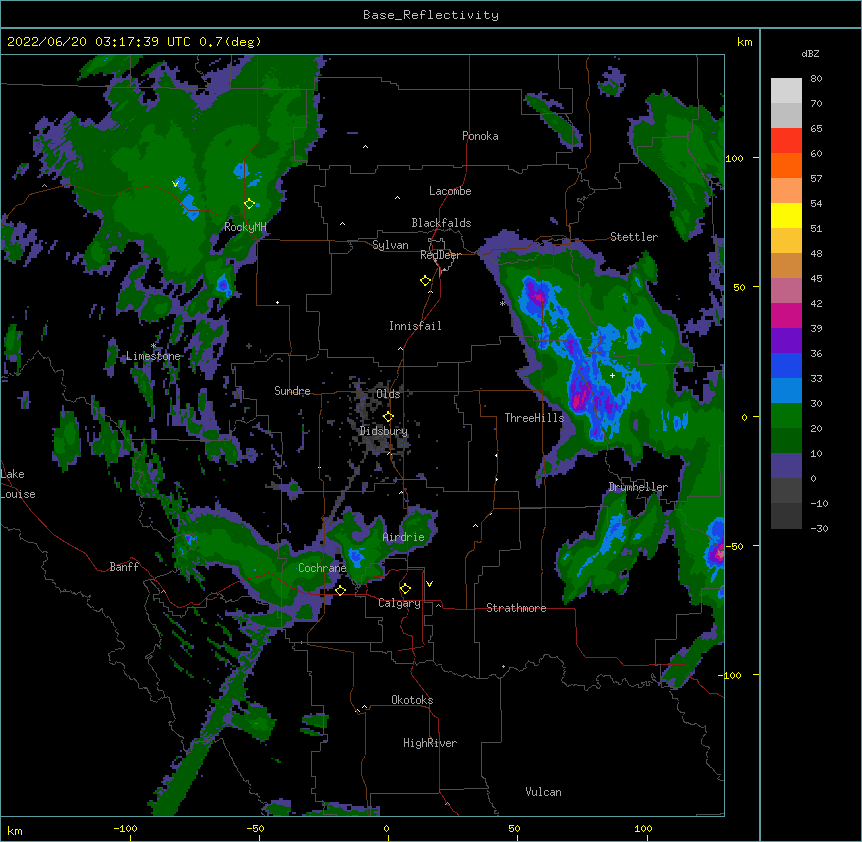The width and height of the screenshot is (862, 842).
Task: Click the ThreeHills label
Action: (x=534, y=418)
